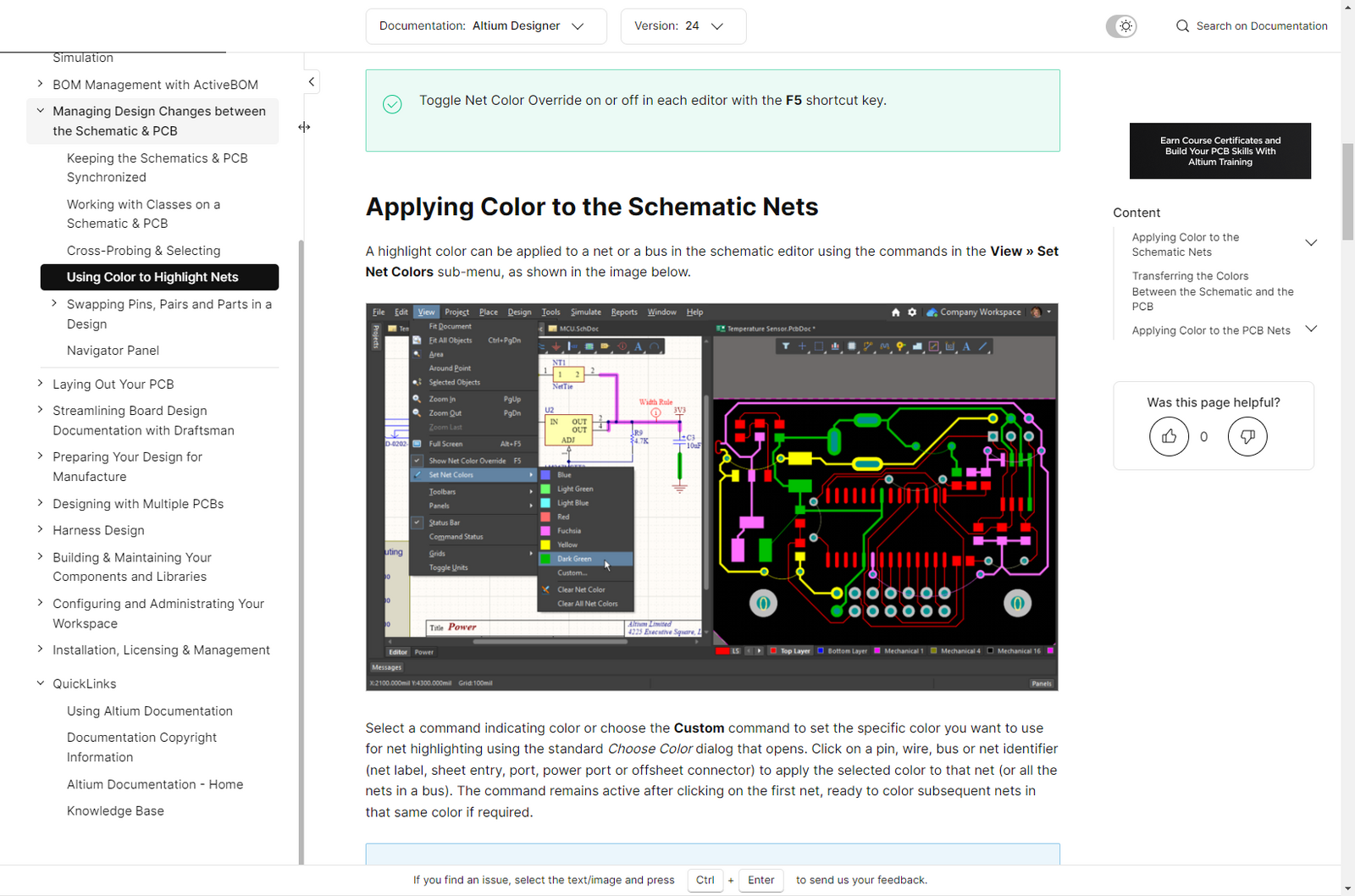1355x896 pixels.
Task: Toggle the light/dark theme switch
Action: (x=1121, y=26)
